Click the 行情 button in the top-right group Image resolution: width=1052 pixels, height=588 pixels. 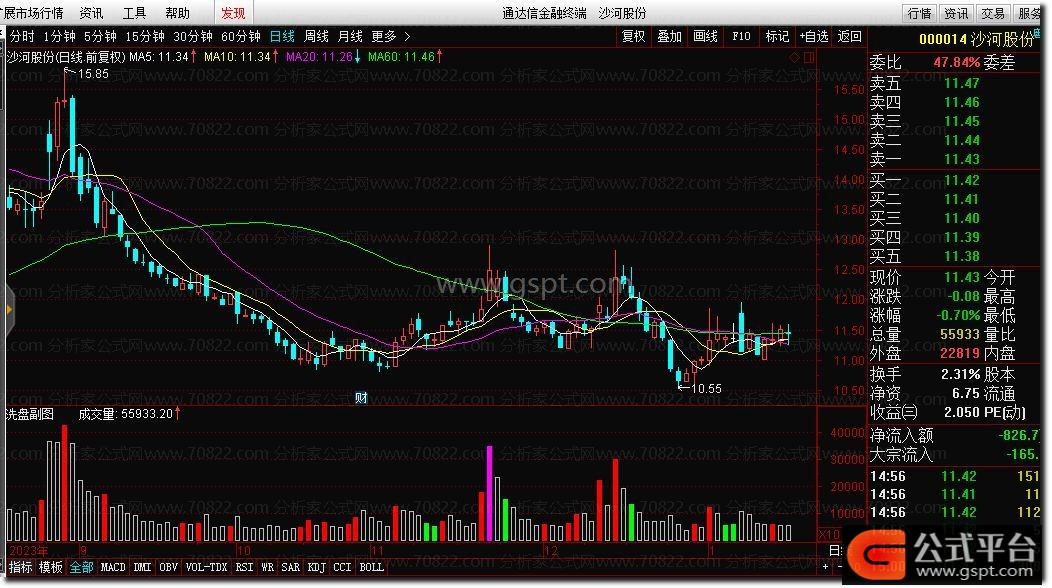(919, 13)
